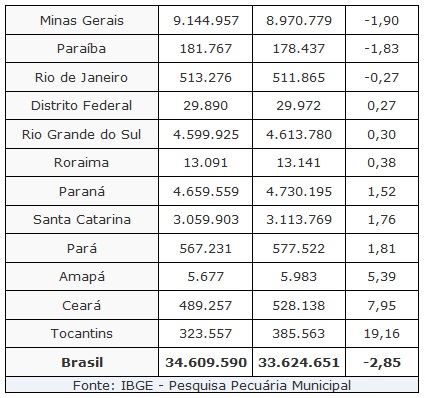Screen dimensions: 425x398
Task: Select the Rio de Janeiro cell
Action: point(82,77)
